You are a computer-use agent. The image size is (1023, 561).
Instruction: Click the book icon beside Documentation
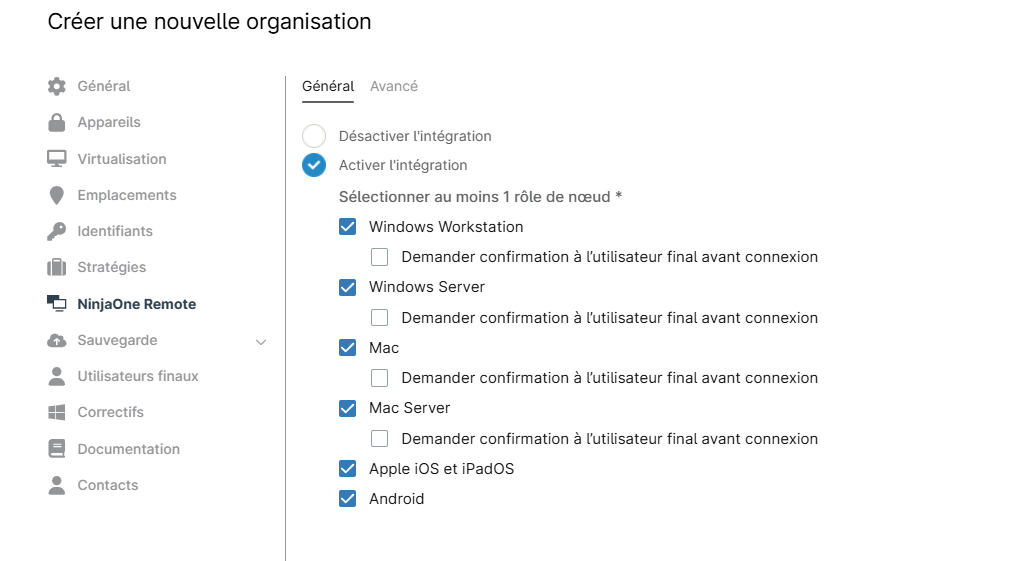pos(57,449)
